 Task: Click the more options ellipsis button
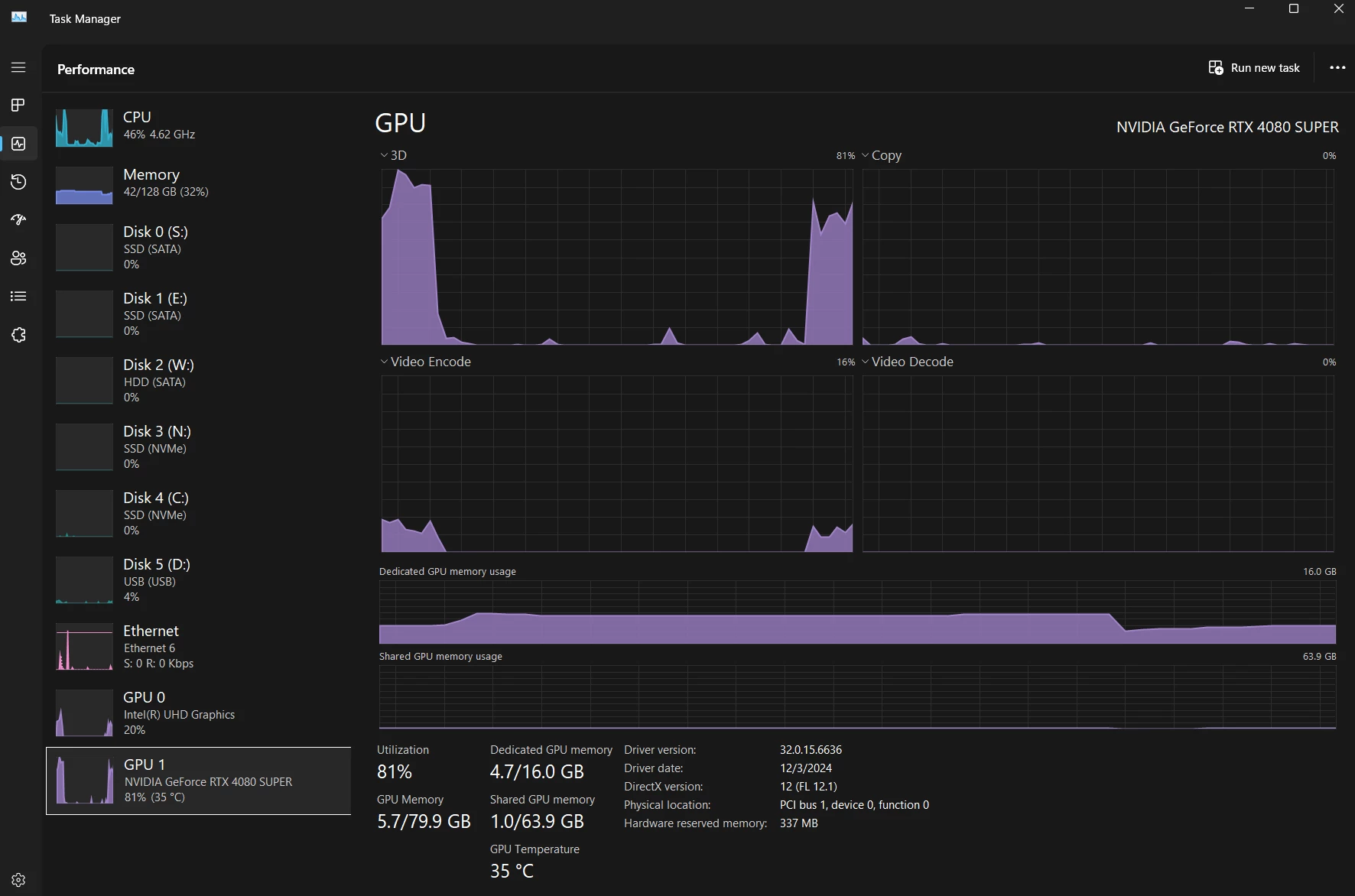[1337, 68]
